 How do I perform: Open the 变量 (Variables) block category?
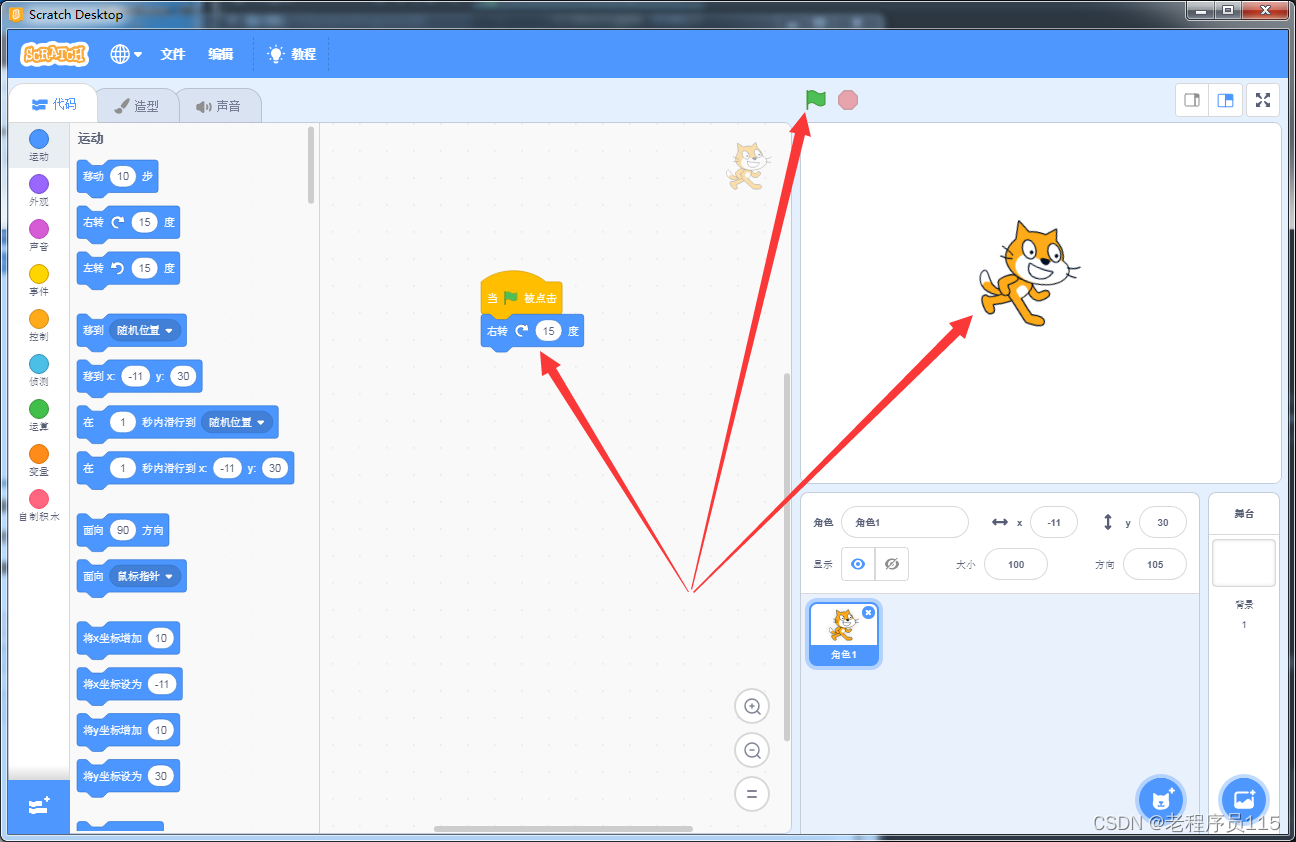[x=38, y=462]
